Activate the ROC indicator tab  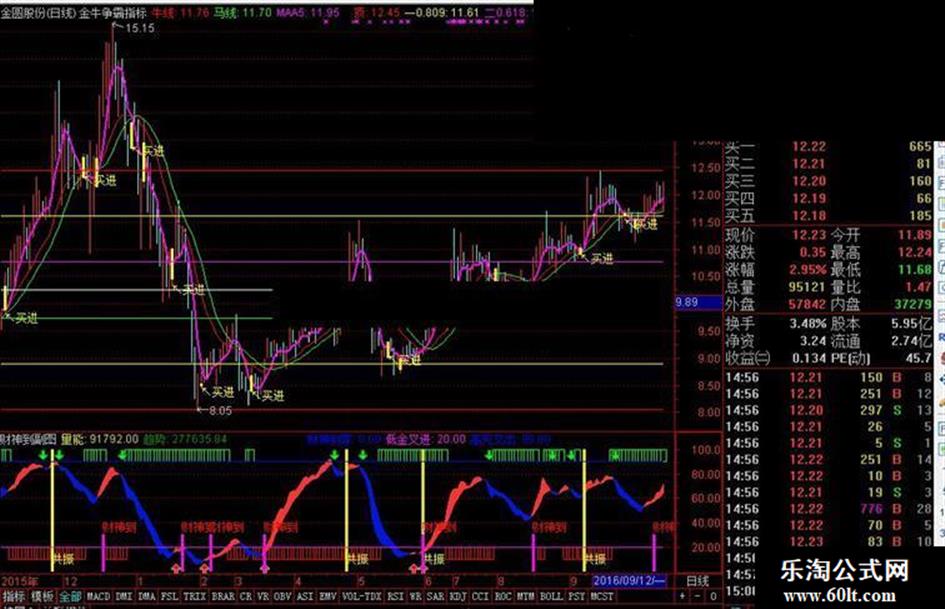503,596
